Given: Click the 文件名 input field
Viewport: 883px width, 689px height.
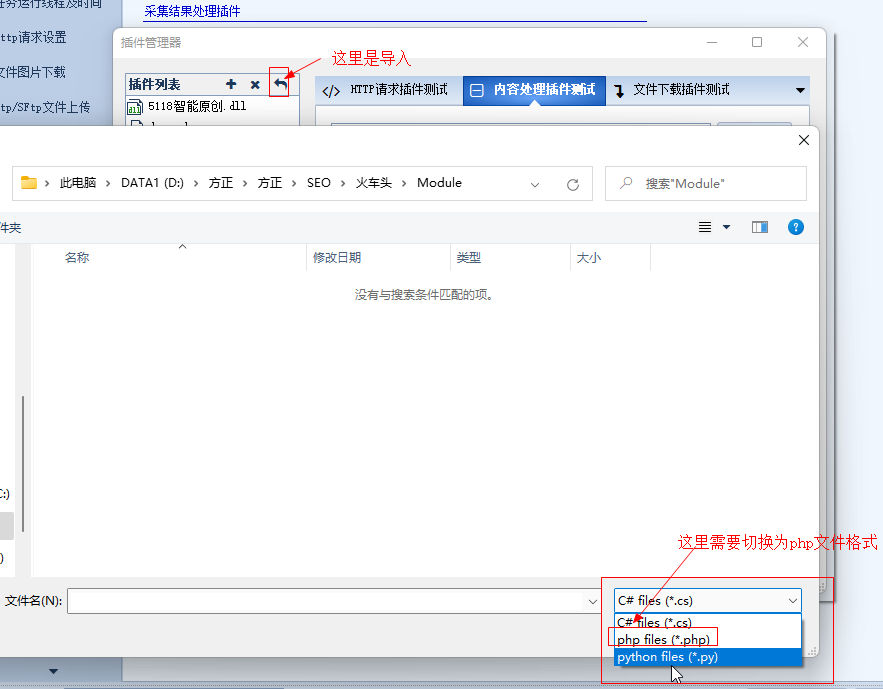Looking at the screenshot, I should click(327, 601).
